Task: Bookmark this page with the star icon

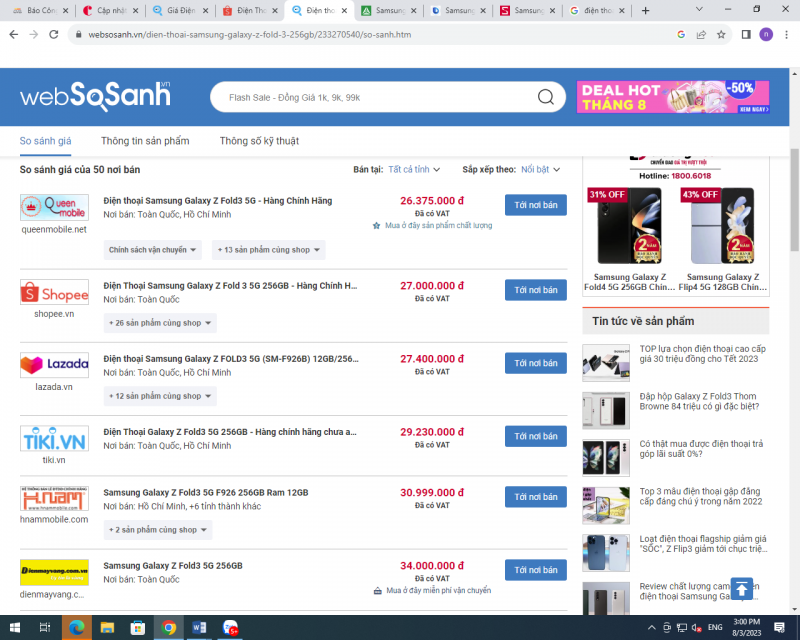Action: pos(721,34)
